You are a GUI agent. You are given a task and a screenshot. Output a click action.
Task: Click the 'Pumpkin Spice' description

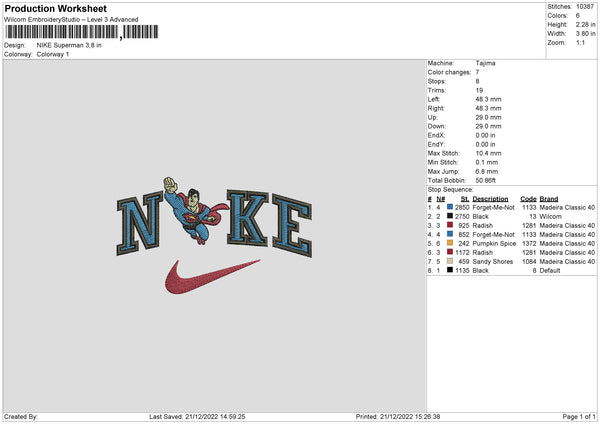tap(494, 243)
